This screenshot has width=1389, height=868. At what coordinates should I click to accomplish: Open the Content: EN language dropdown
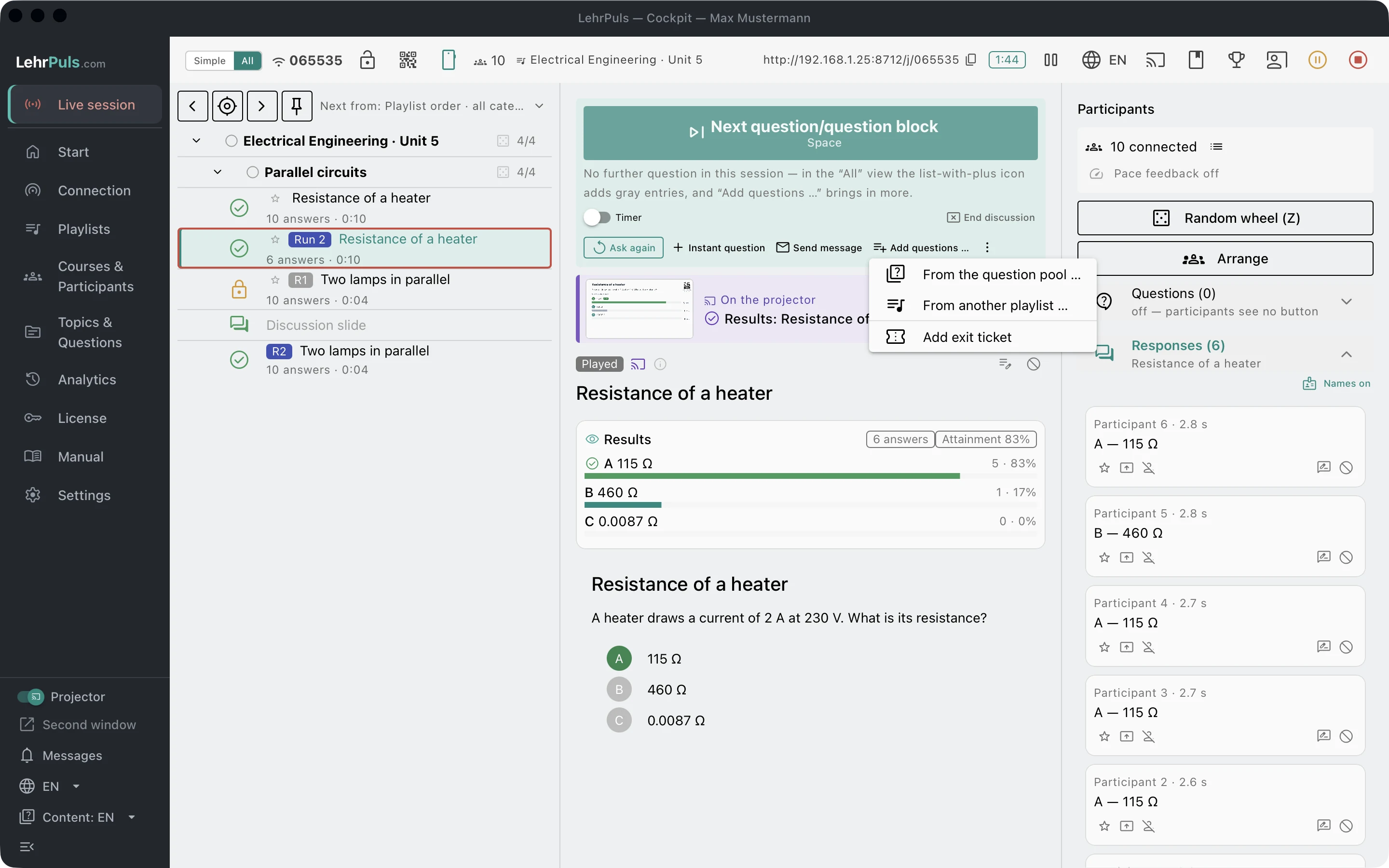(78, 817)
